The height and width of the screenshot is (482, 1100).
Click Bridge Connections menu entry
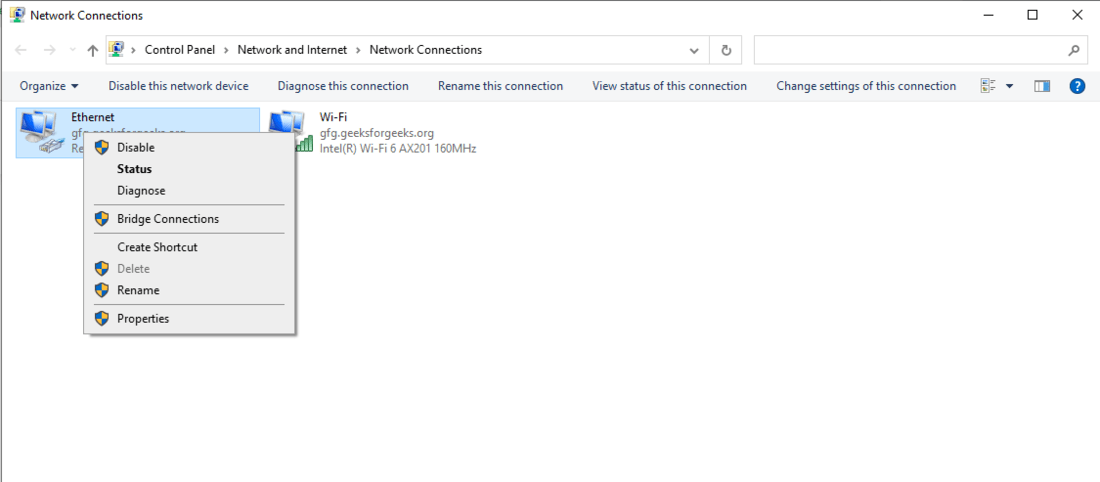point(167,218)
